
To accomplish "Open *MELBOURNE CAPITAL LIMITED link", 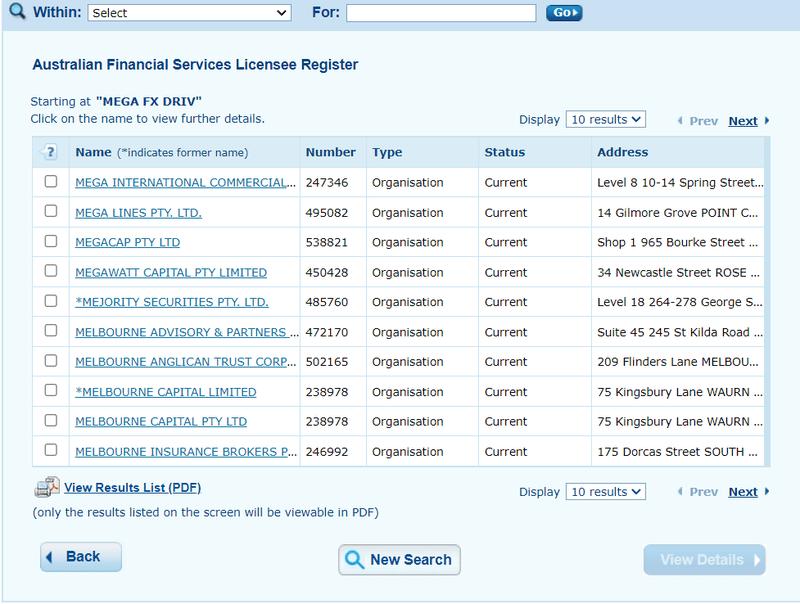I will coord(166,392).
